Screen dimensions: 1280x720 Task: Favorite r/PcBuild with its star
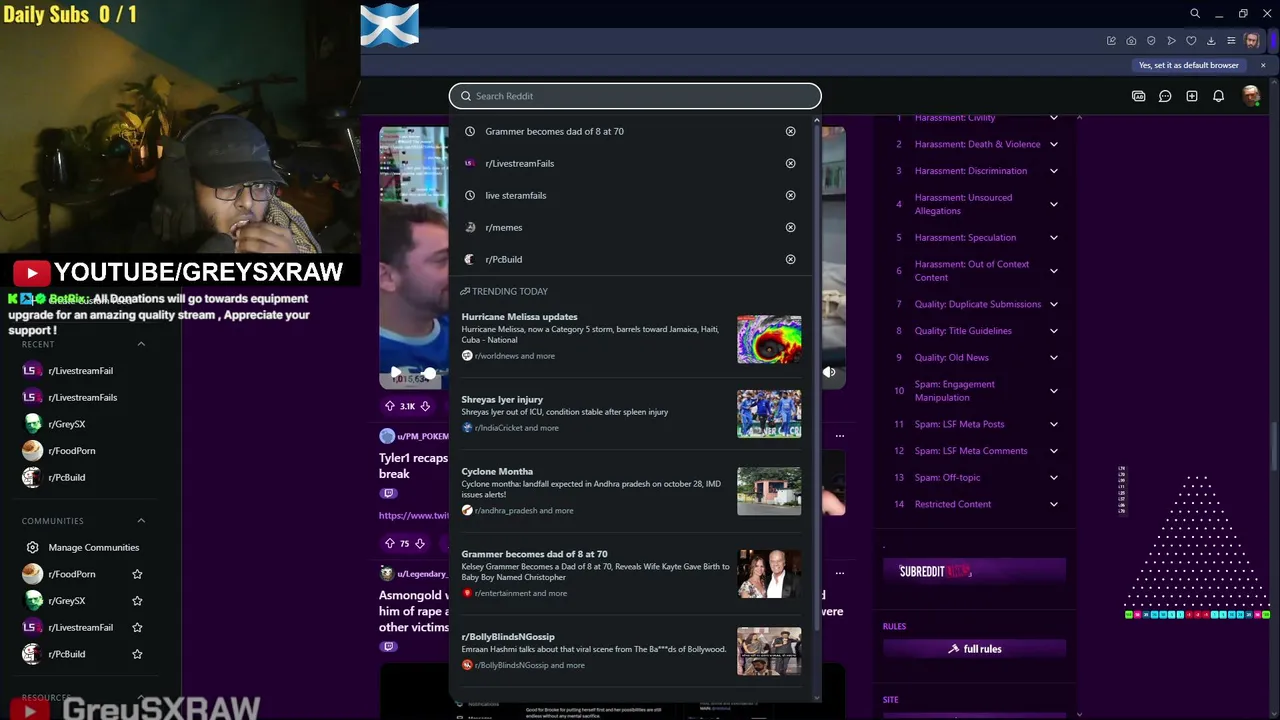(137, 654)
